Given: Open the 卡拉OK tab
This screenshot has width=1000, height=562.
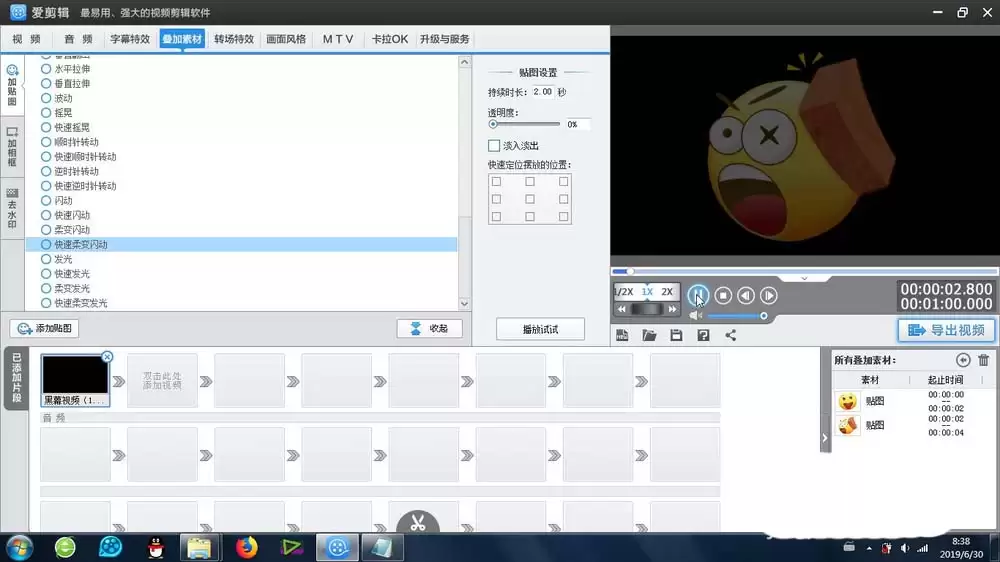Looking at the screenshot, I should point(390,39).
